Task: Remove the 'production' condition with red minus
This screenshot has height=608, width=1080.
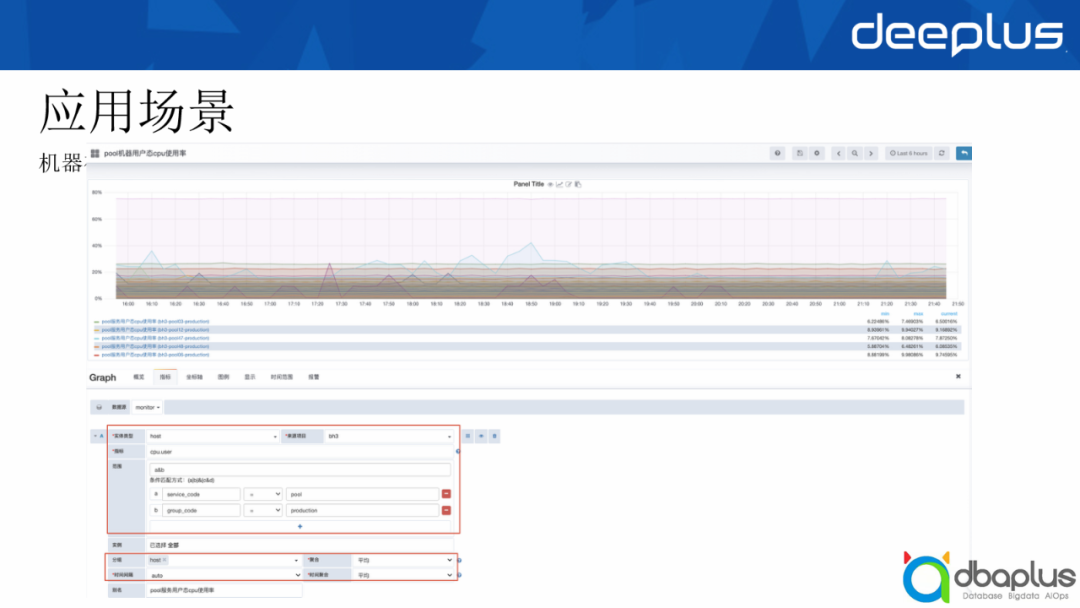Action: click(x=446, y=511)
